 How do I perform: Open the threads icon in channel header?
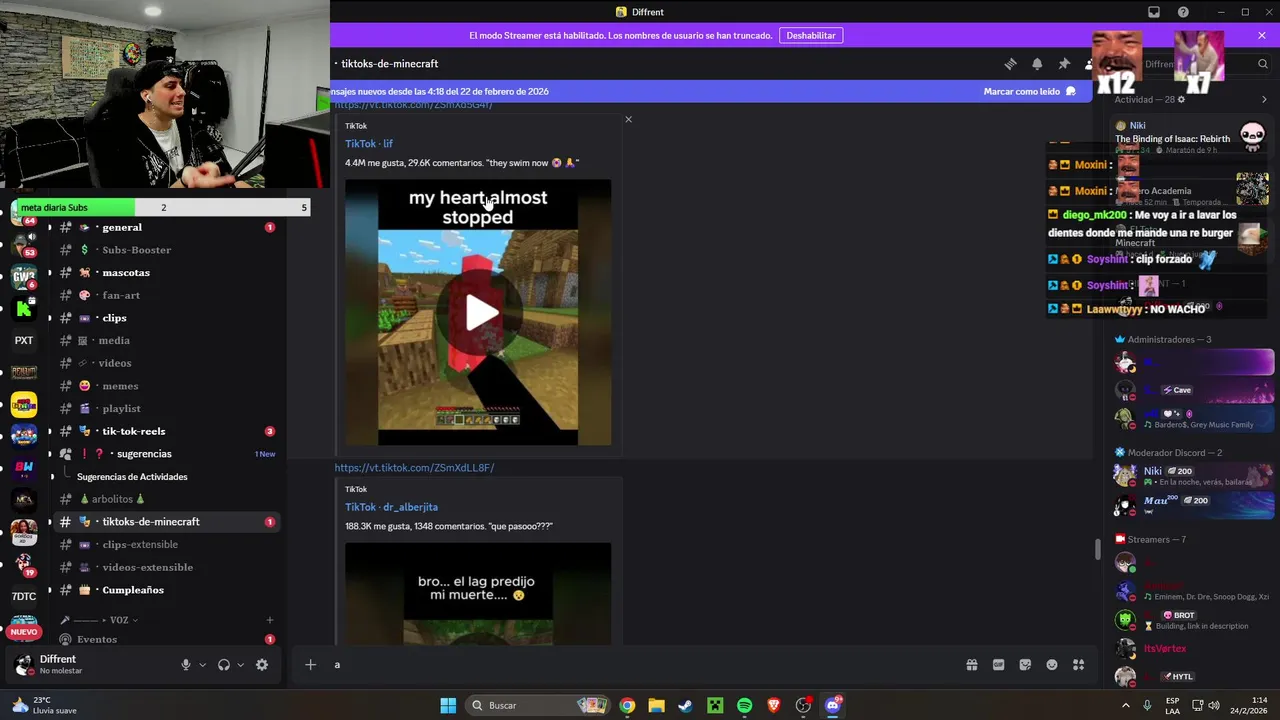pyautogui.click(x=1010, y=64)
